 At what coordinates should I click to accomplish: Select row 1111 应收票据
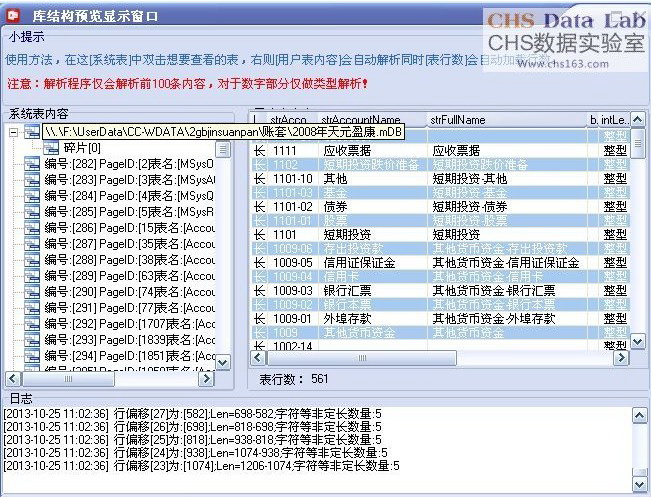pyautogui.click(x=441, y=151)
